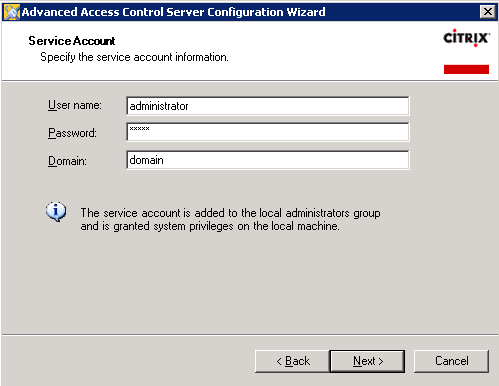Cancel the configuration wizard
This screenshot has height=386, width=499.
pos(451,361)
